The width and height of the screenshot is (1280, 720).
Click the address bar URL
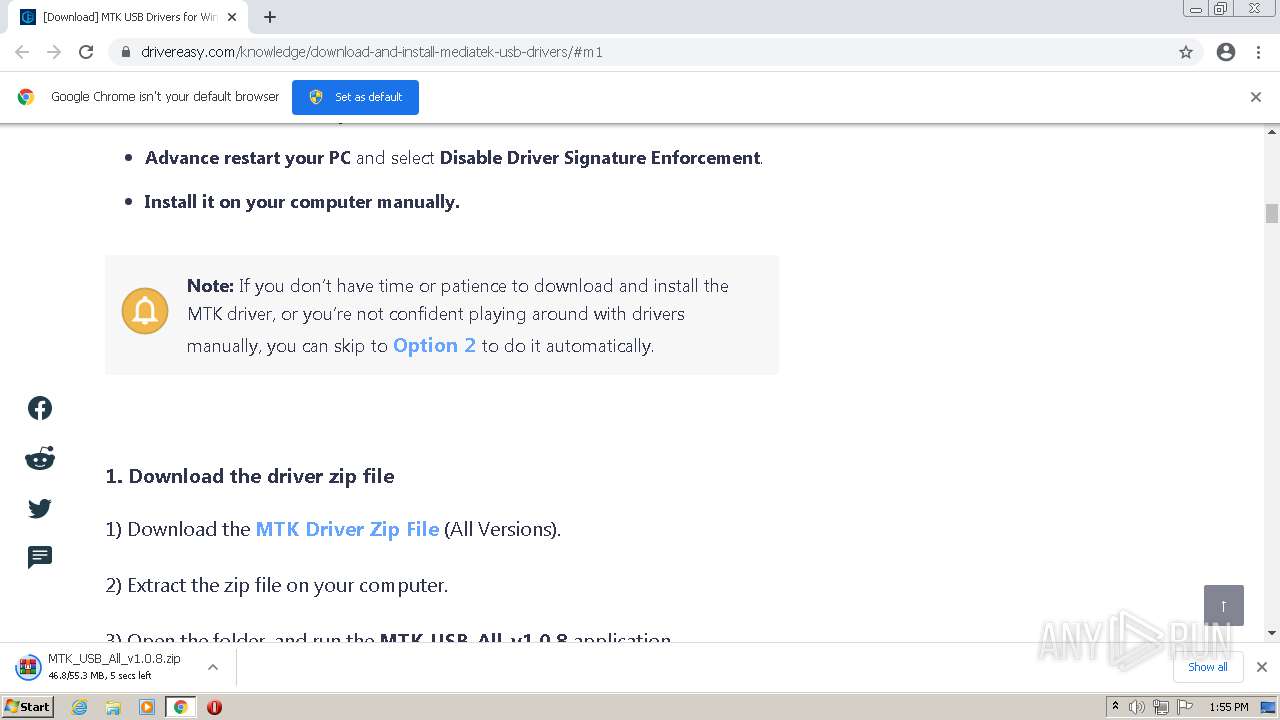372,52
